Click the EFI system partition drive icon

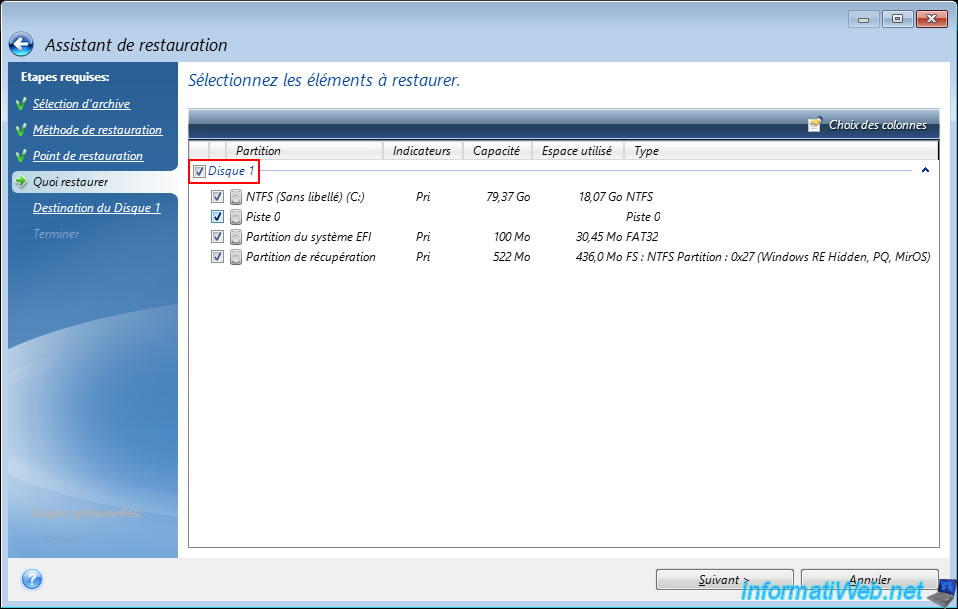tap(236, 237)
